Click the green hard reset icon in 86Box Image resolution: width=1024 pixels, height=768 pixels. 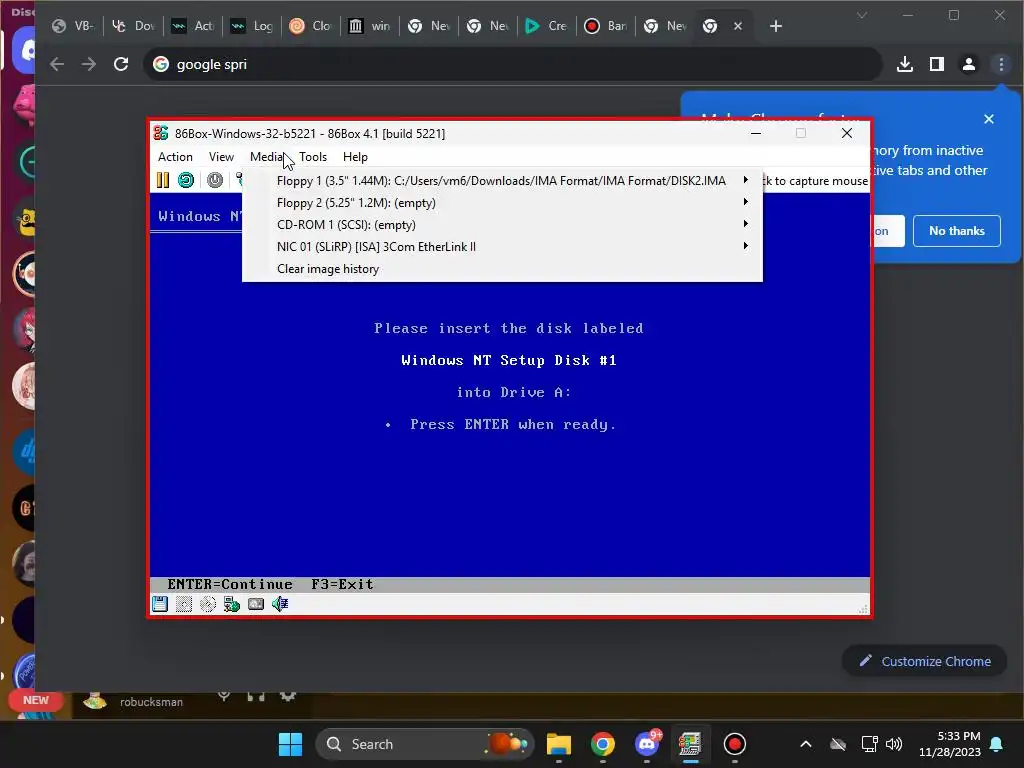tap(186, 180)
